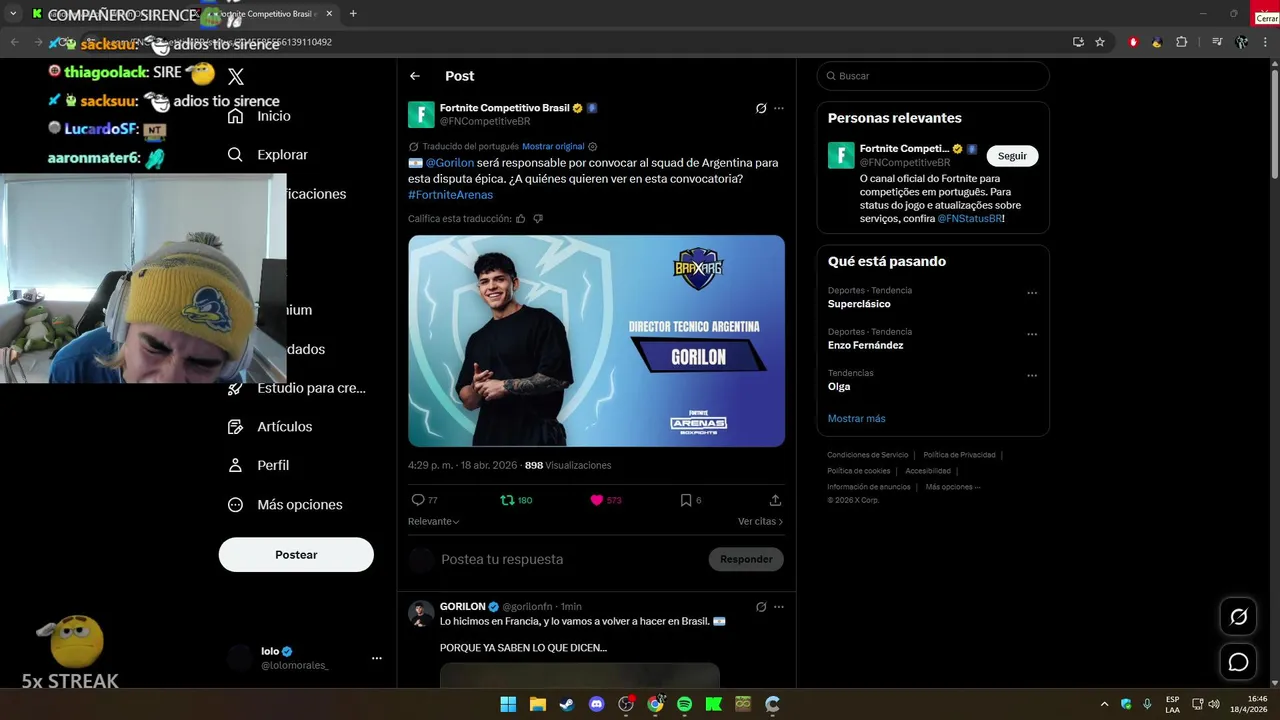Click Grok icon on GORILON reply
This screenshot has height=720, width=1280.
click(761, 607)
